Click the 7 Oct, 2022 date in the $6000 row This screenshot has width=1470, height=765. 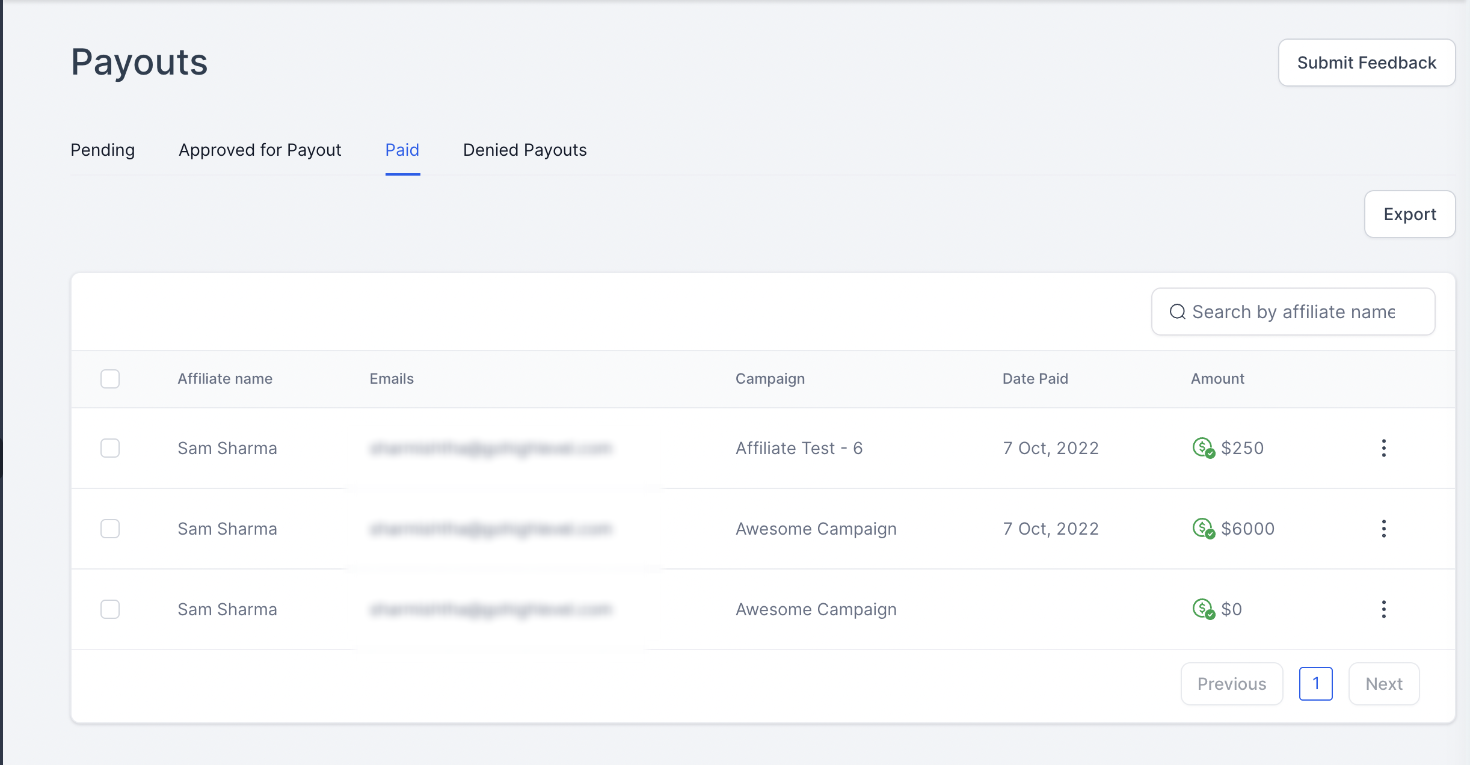1051,528
